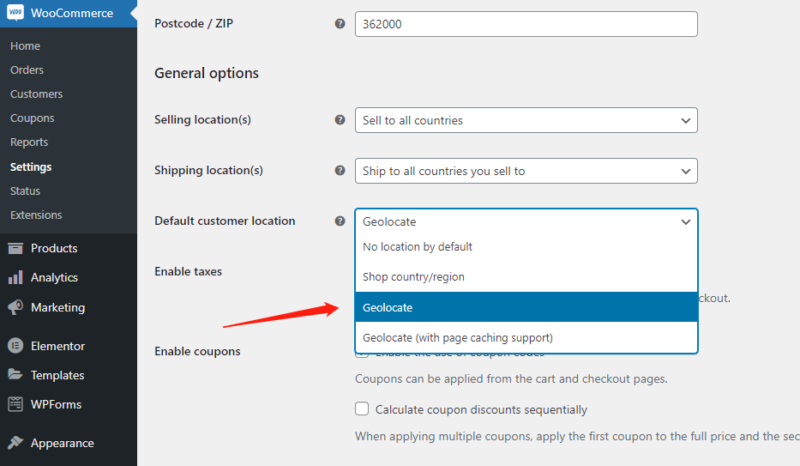Click the Templates folder icon

pos(16,376)
